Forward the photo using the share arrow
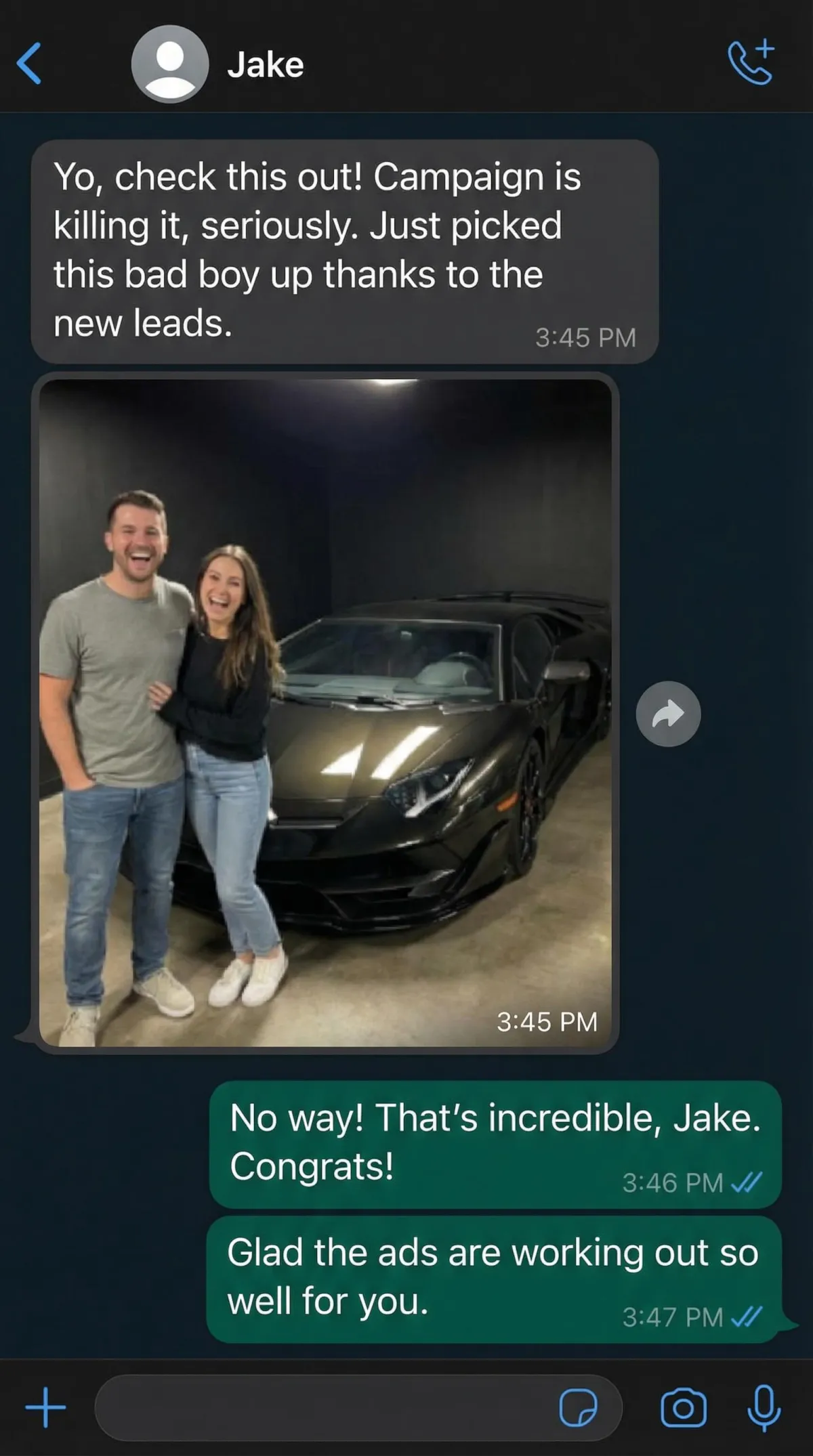The image size is (813, 1456). [x=668, y=714]
